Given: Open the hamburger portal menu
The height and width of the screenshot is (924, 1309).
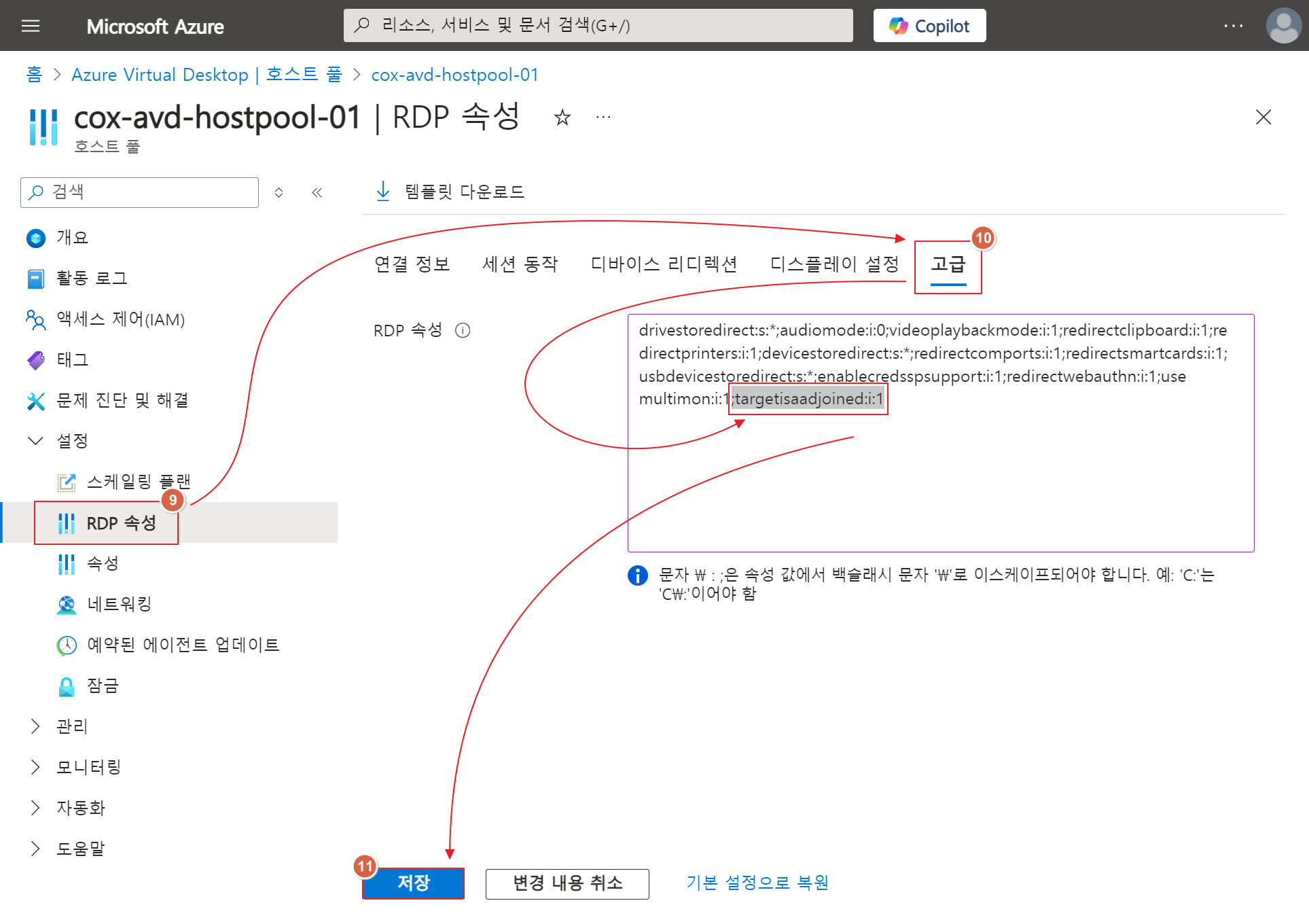Looking at the screenshot, I should click(x=31, y=26).
